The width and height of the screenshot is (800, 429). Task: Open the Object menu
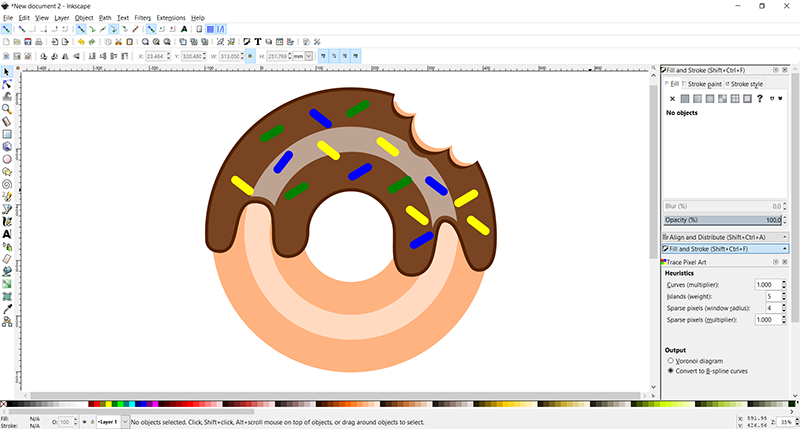pos(84,18)
